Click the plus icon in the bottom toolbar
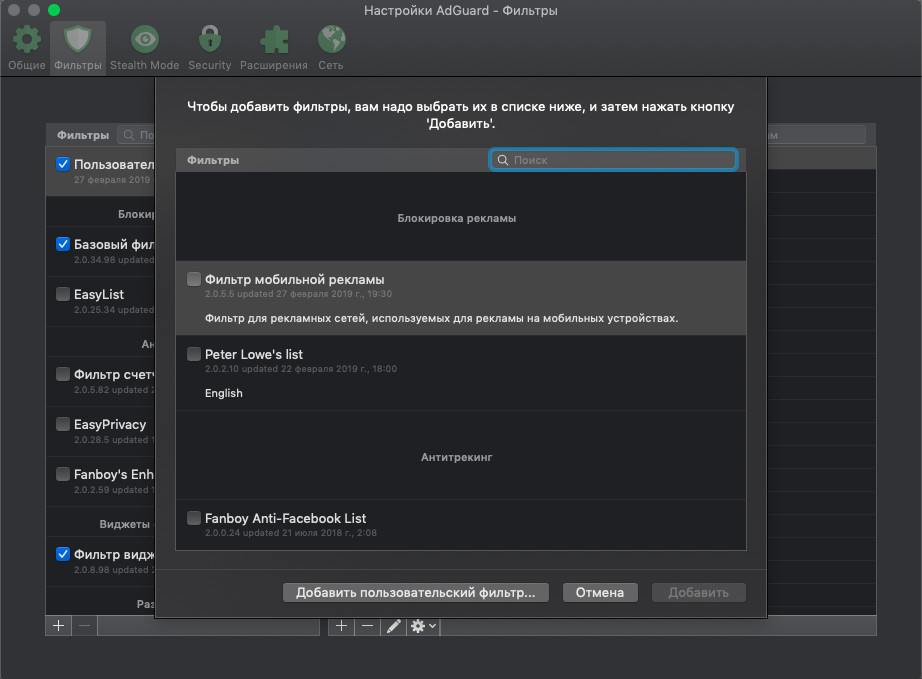This screenshot has width=922, height=679. (341, 626)
